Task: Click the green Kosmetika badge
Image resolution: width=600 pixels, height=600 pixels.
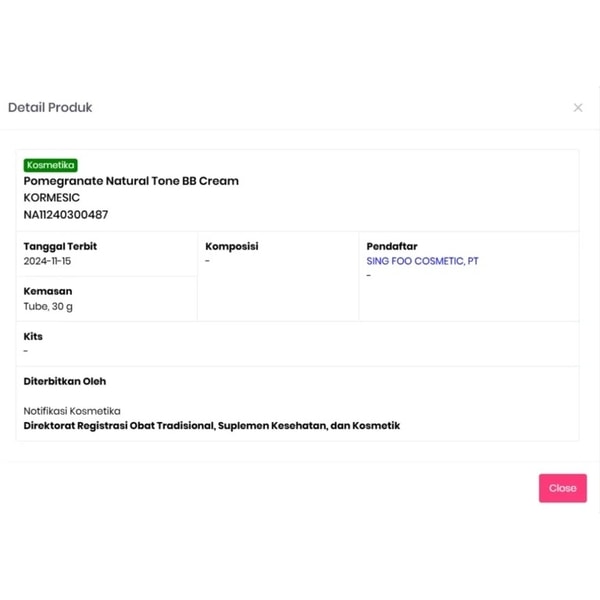Action: [51, 166]
